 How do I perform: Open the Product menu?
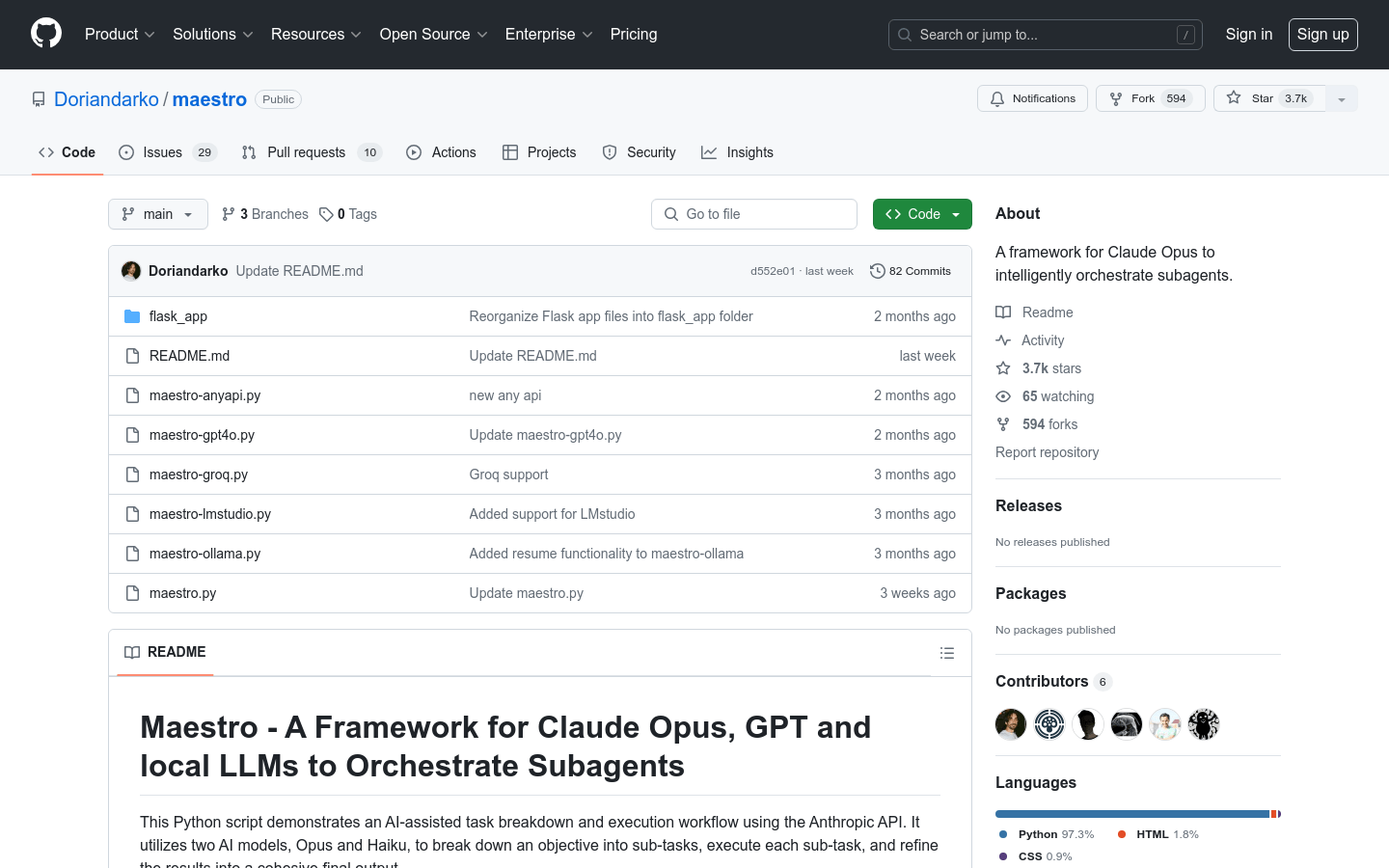click(120, 35)
